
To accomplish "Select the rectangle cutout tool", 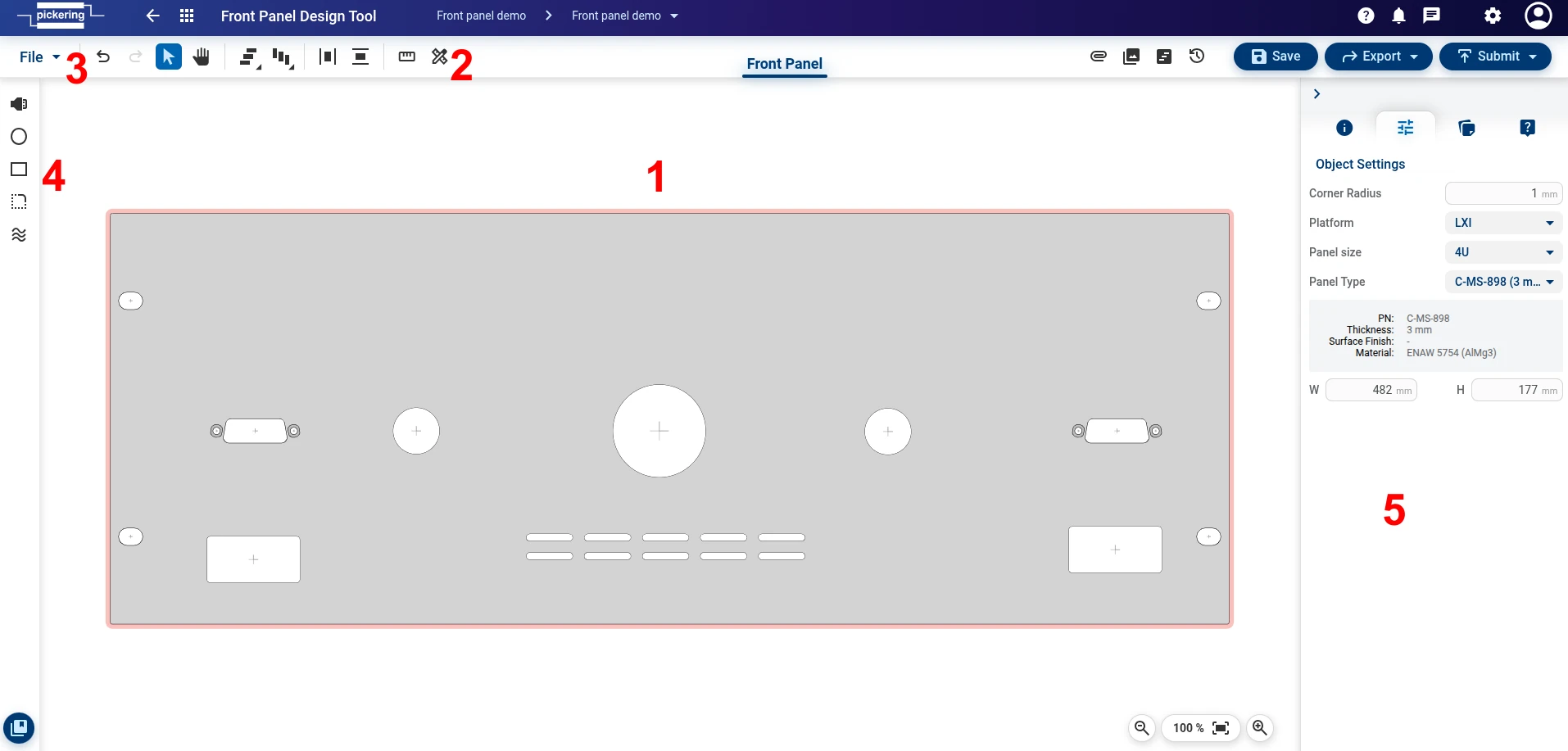I will [19, 170].
